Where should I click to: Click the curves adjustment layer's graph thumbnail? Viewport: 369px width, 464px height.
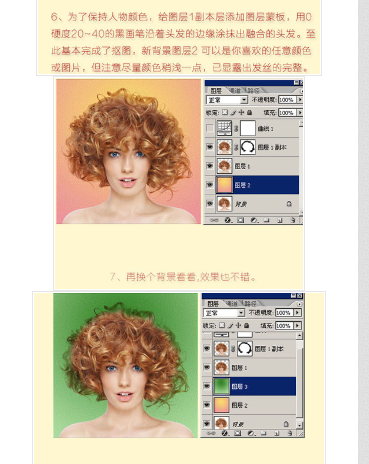click(x=224, y=128)
